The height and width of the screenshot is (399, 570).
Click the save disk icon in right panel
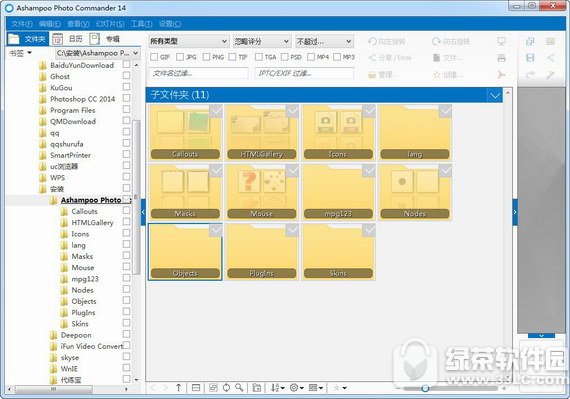coord(530,58)
